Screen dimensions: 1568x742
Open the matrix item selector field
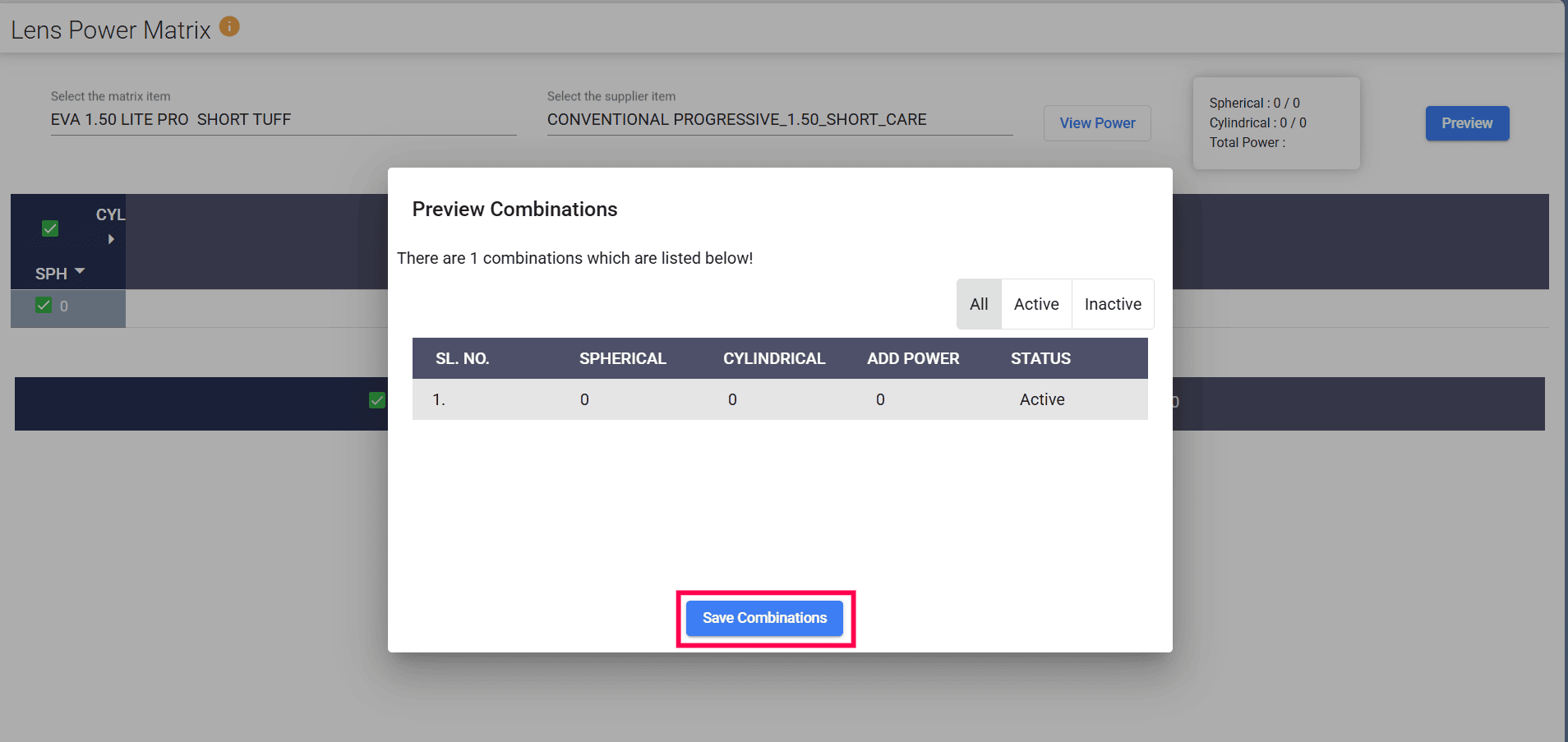pyautogui.click(x=283, y=120)
